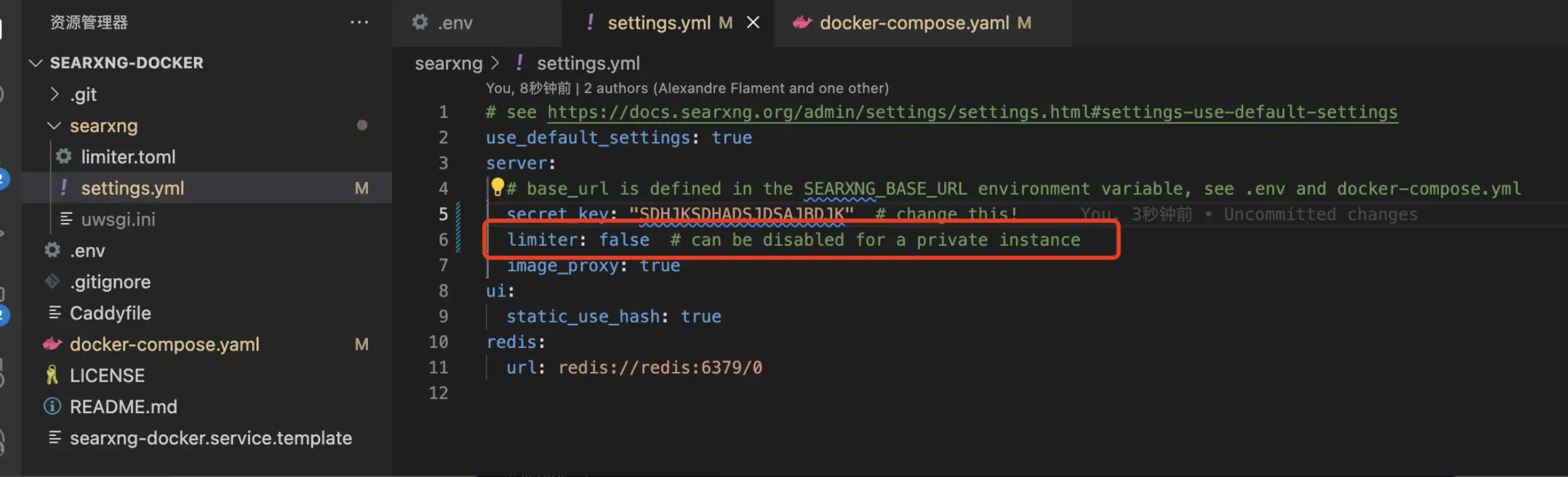Click the searxng breadcrumb segment
The image size is (1568, 477).
[x=449, y=63]
